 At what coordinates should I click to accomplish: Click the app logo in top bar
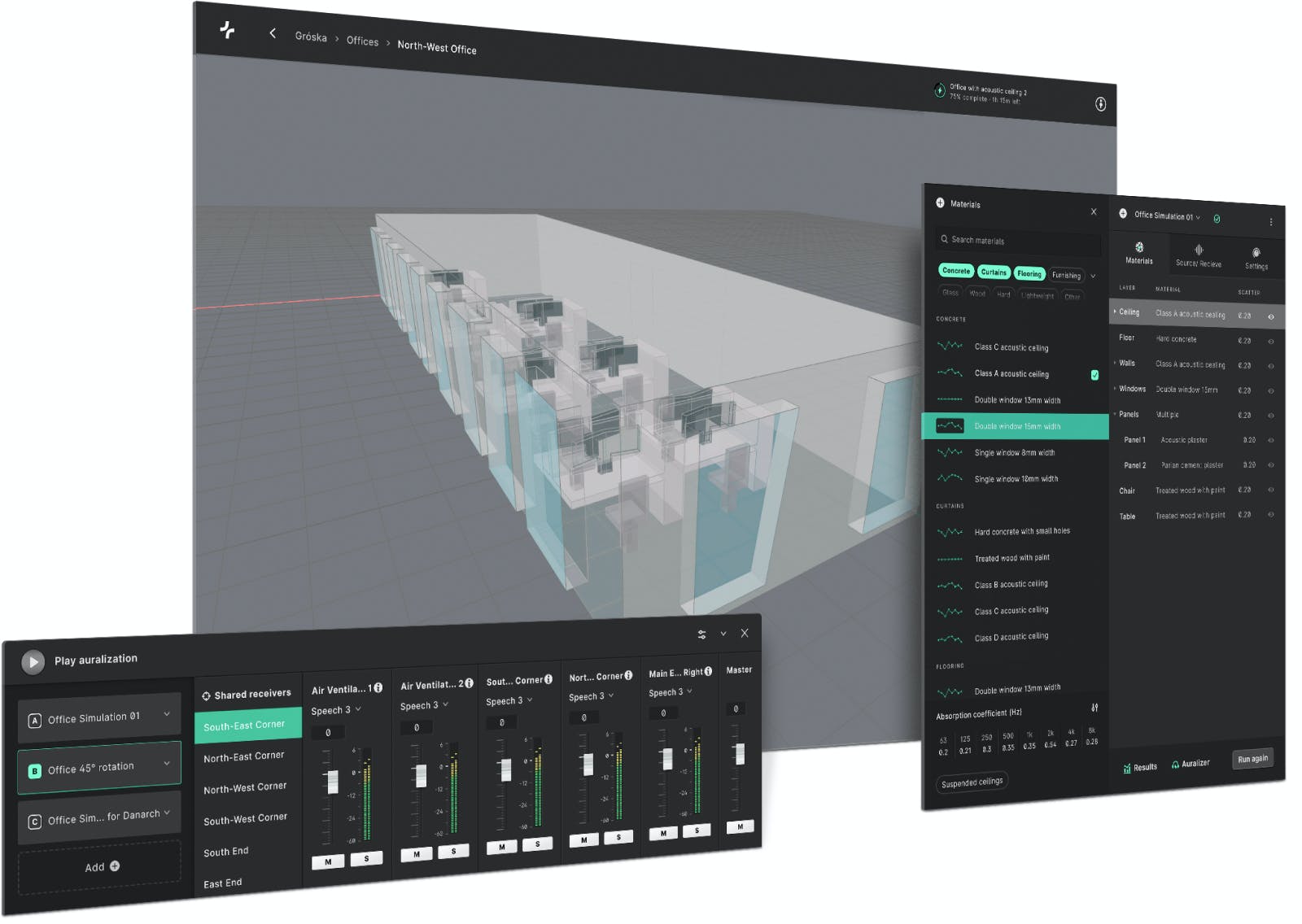point(228,31)
